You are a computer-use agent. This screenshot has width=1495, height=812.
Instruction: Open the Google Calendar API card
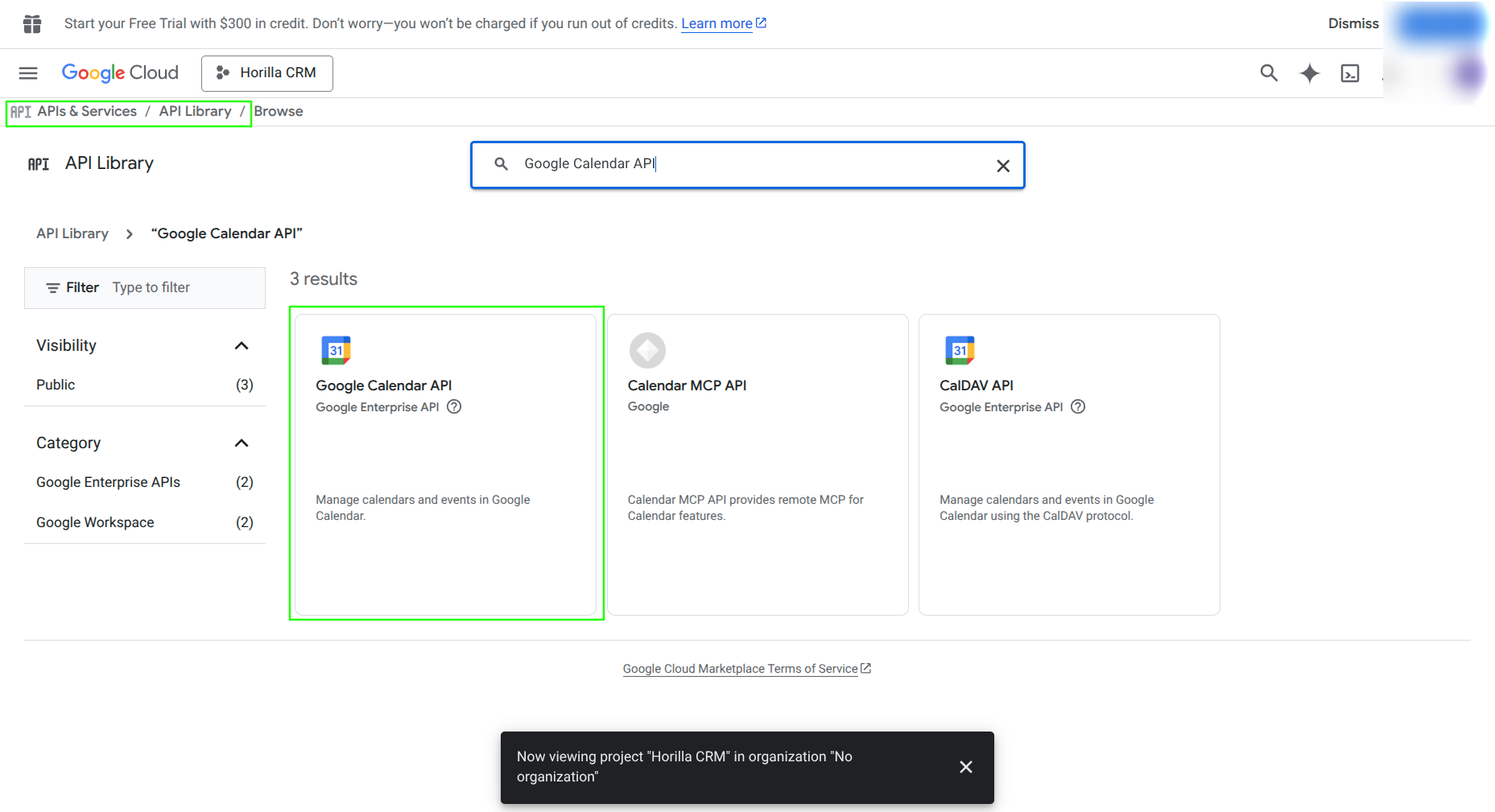446,464
